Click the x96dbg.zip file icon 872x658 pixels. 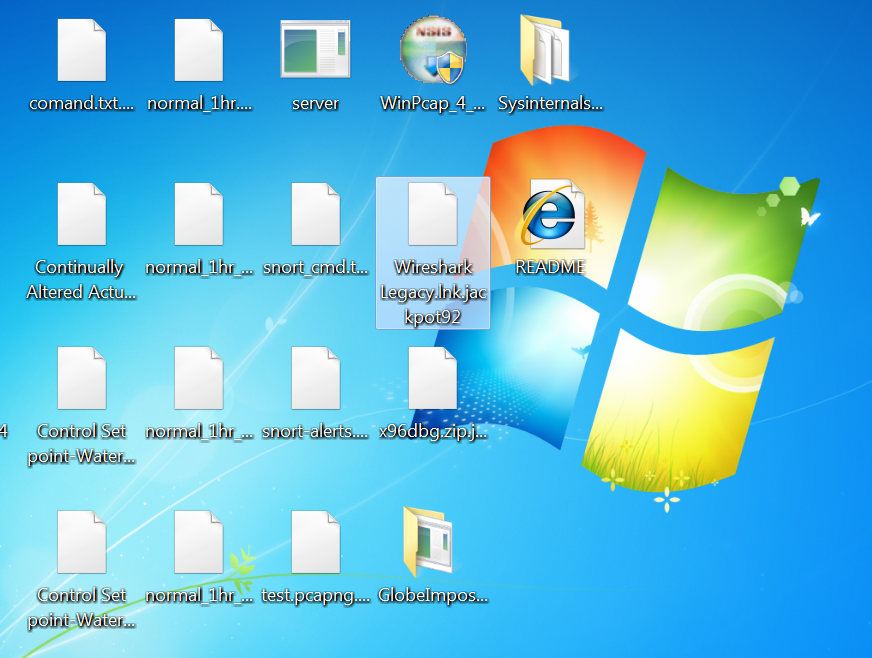[433, 378]
